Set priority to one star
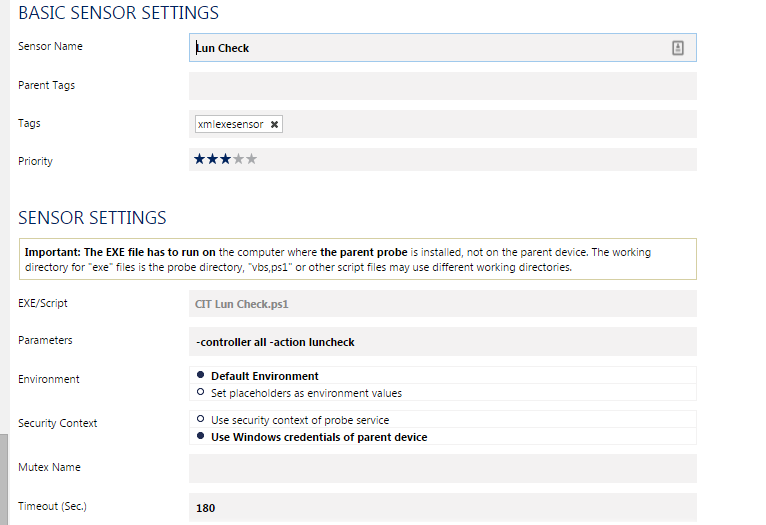 coord(200,159)
